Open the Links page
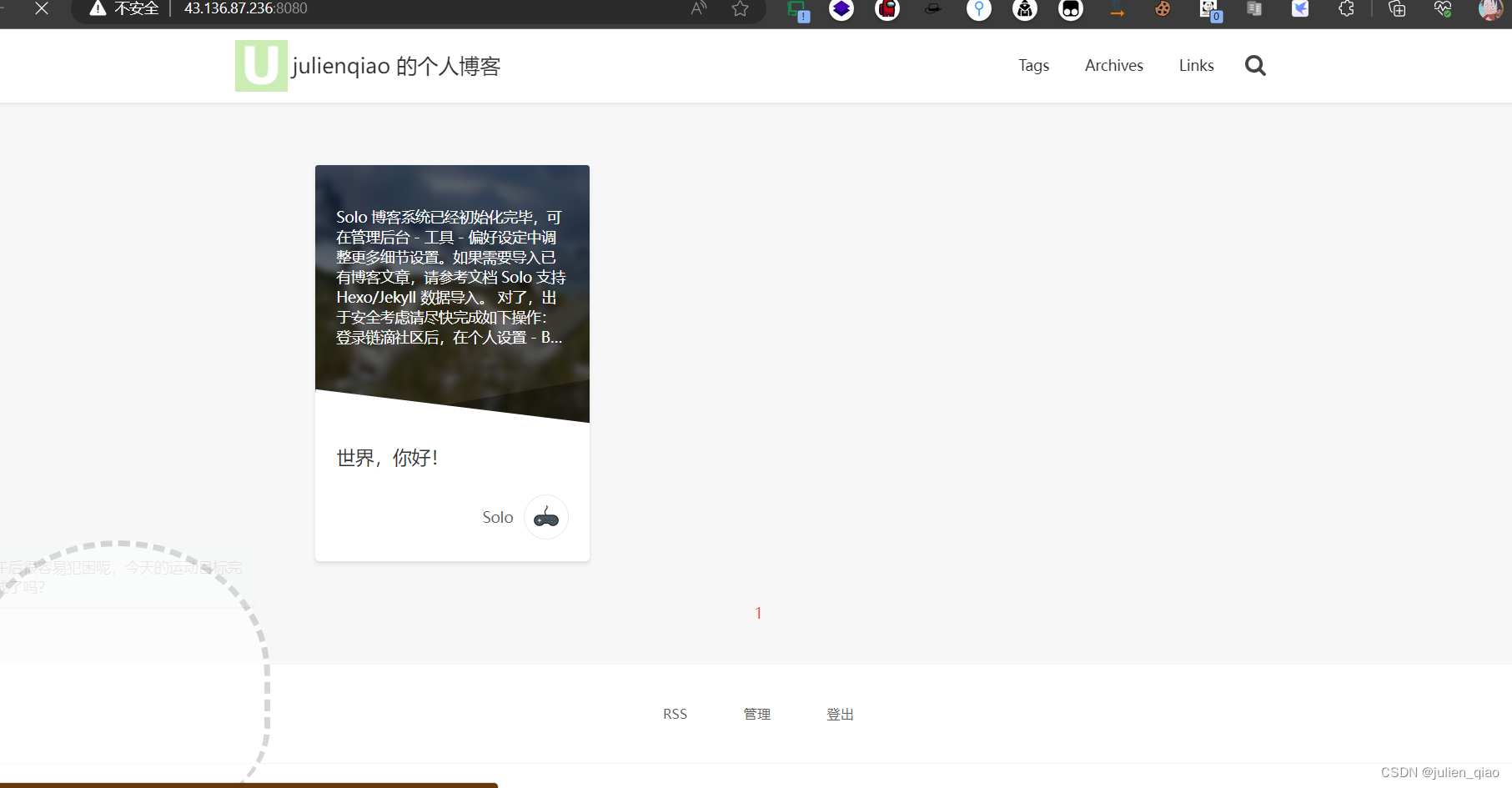Viewport: 1512px width, 788px height. 1196,65
